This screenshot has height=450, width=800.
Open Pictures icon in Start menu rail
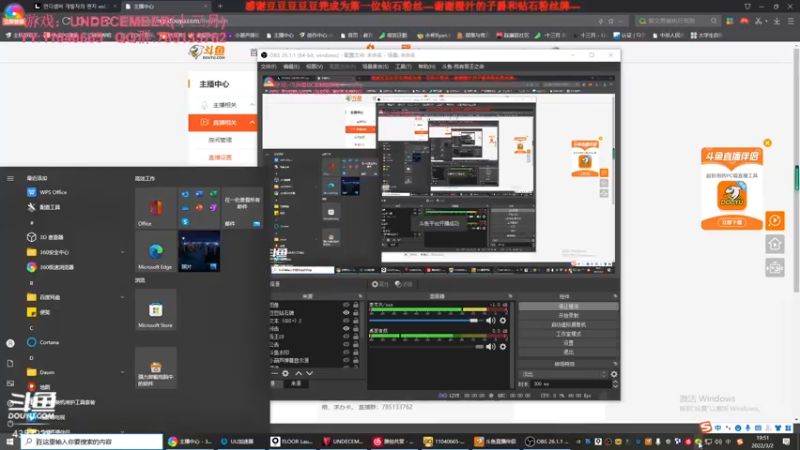(10, 383)
